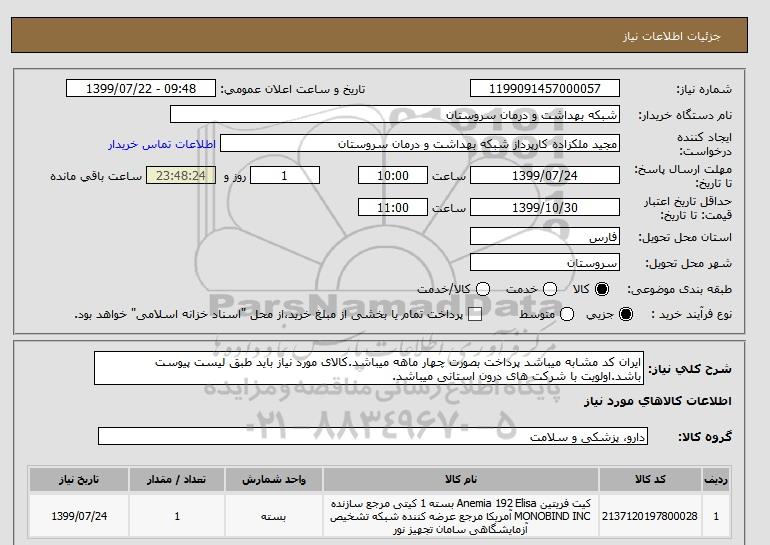Screen dimensions: 770x545
Task: Click the delivery city field سروستان
Action: pyautogui.click(x=545, y=262)
